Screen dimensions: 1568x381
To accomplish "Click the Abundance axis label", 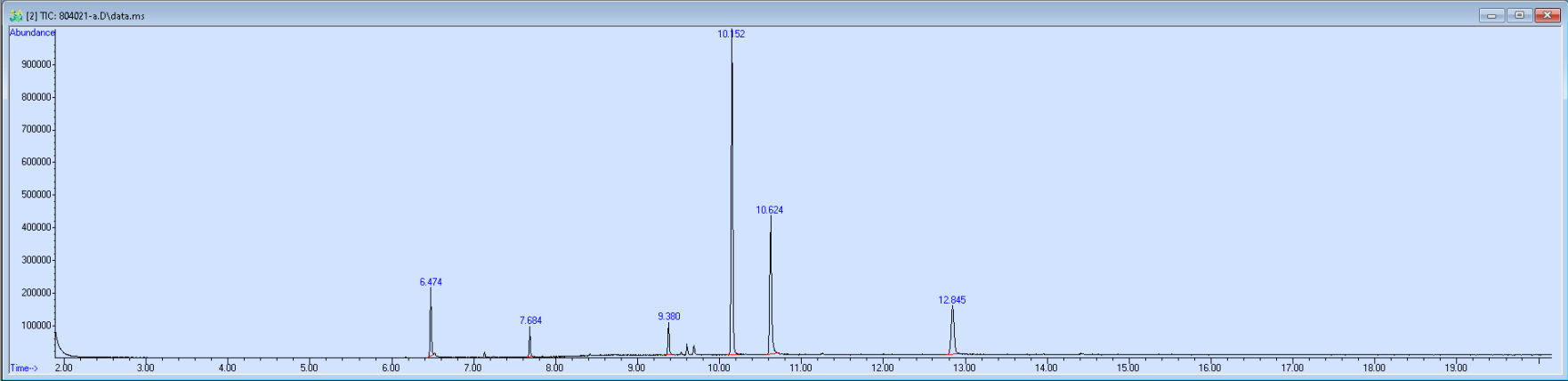I will click(x=32, y=33).
